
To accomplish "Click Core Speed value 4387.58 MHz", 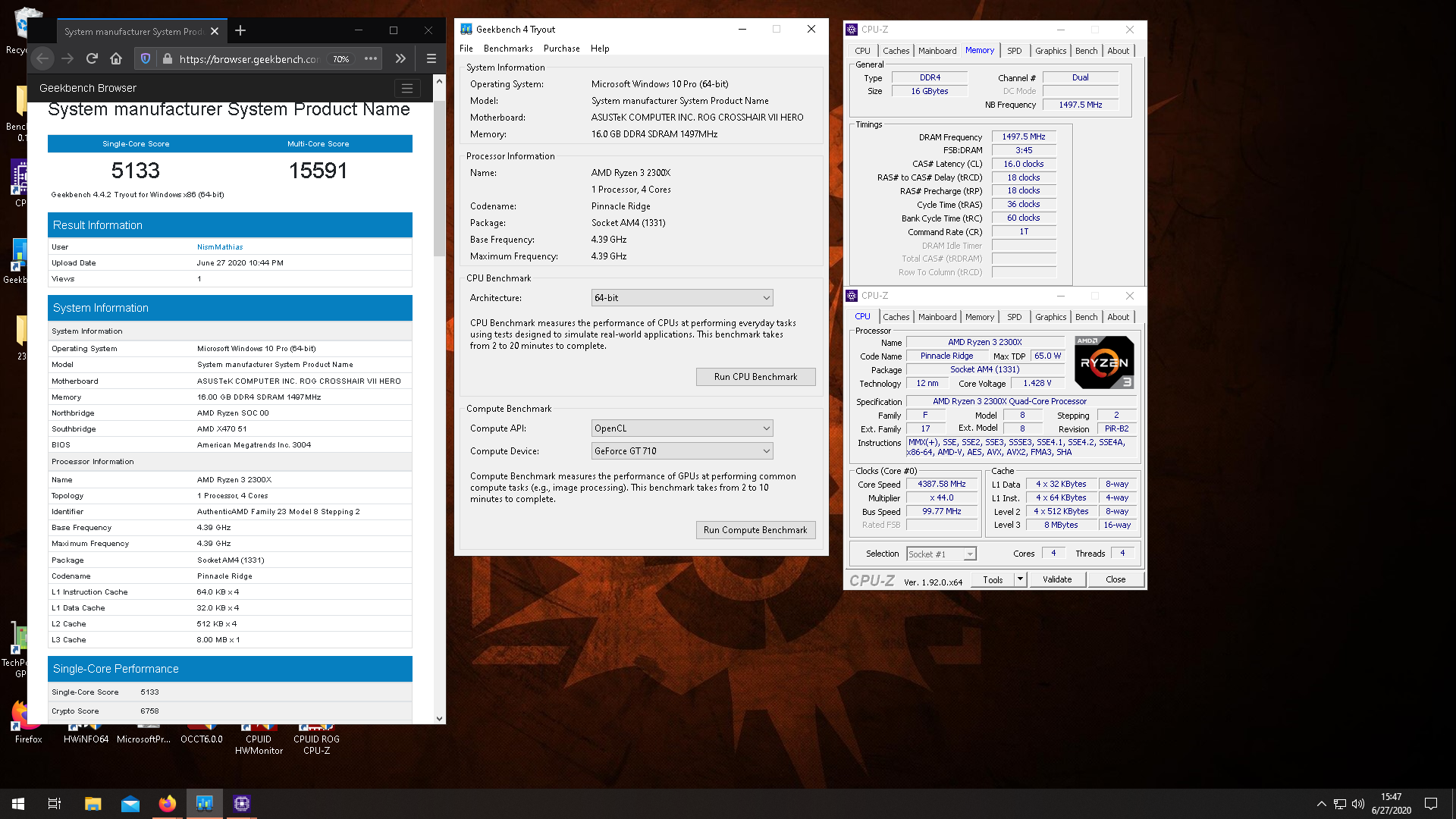I will (942, 484).
